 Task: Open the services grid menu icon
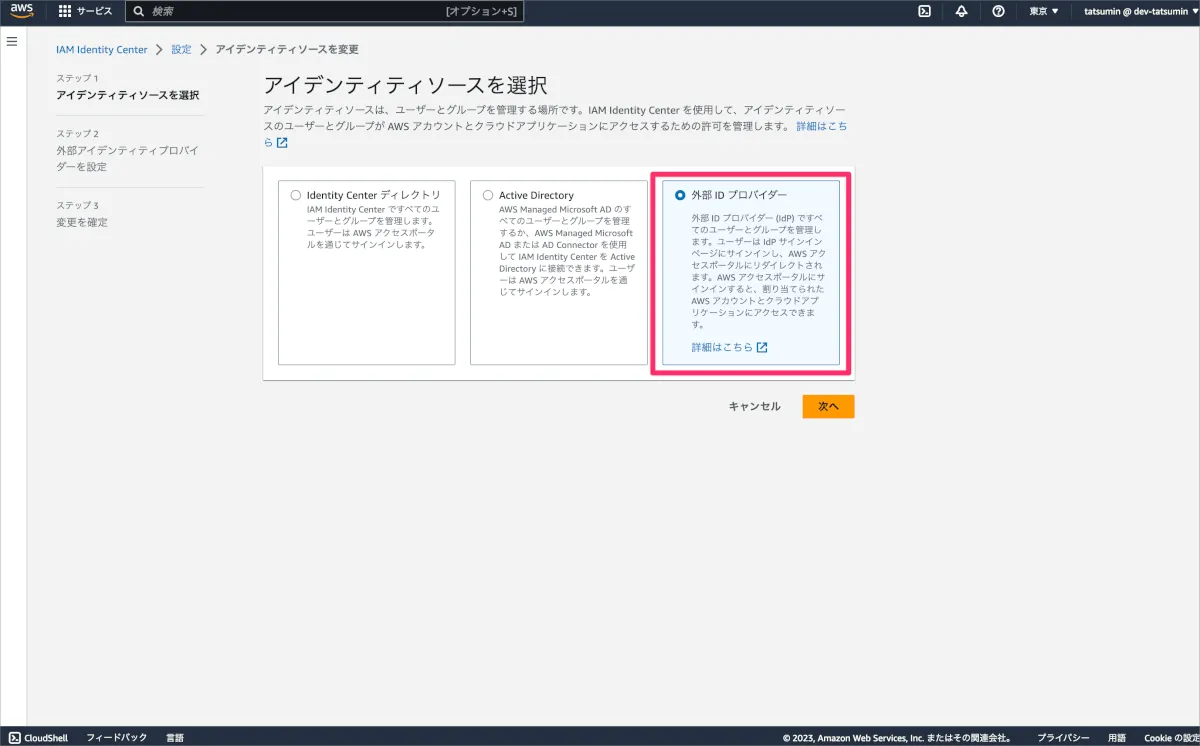(x=65, y=11)
